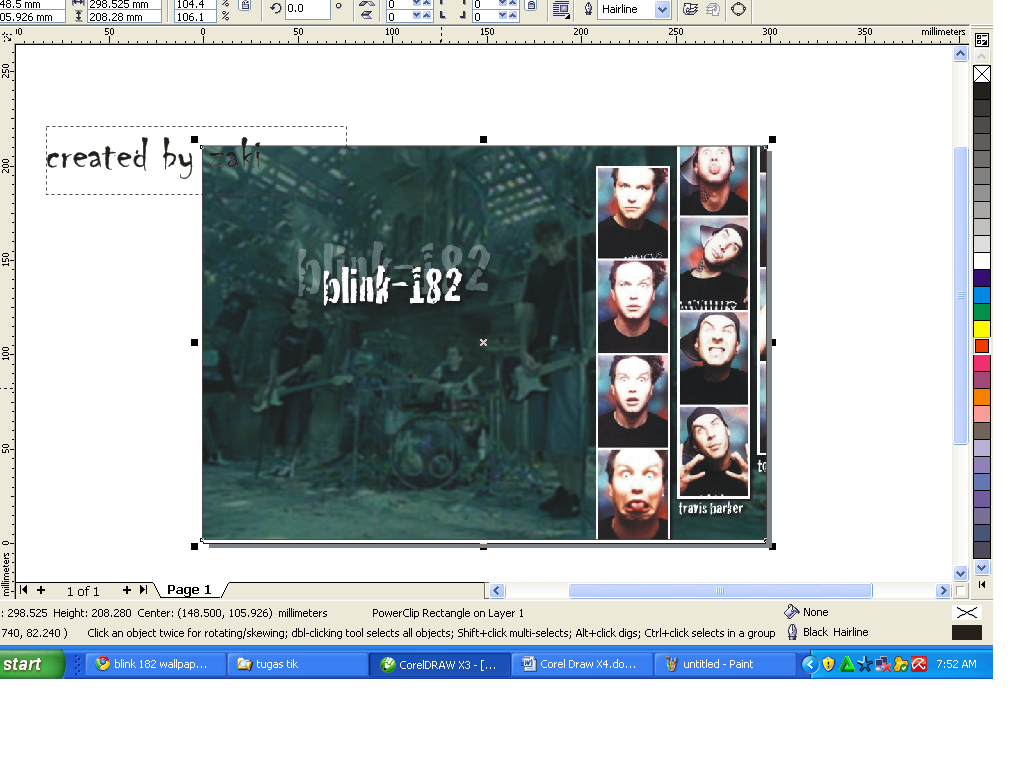Screen dimensions: 1024x768
Task: Click the horizontal scrollbar right arrow
Action: coord(942,590)
